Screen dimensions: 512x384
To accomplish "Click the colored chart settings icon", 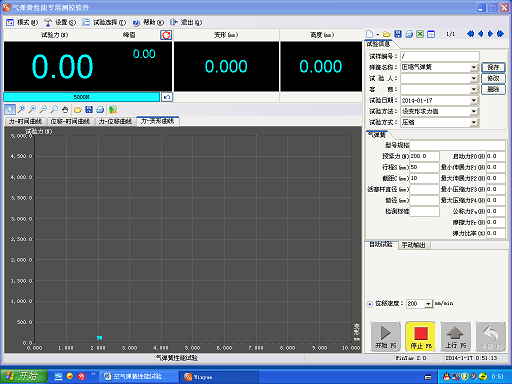I will coord(113,109).
